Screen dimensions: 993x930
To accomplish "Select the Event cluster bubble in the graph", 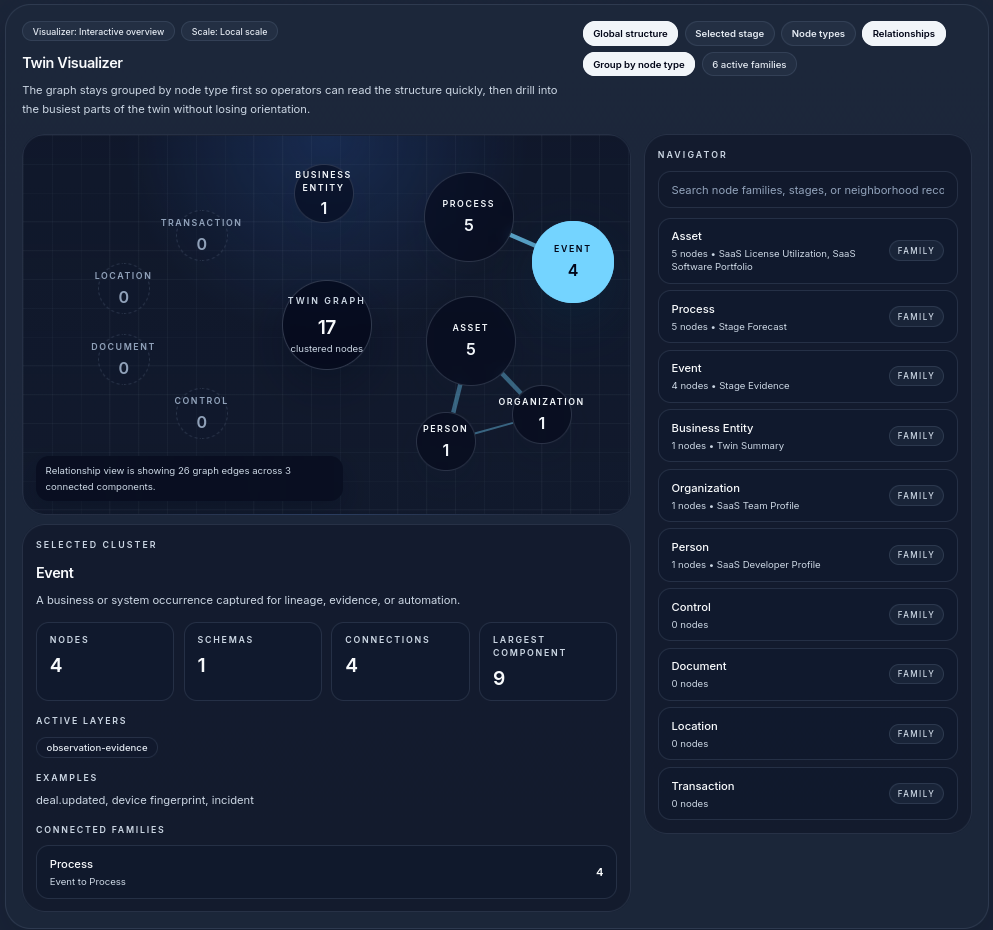I will [572, 260].
